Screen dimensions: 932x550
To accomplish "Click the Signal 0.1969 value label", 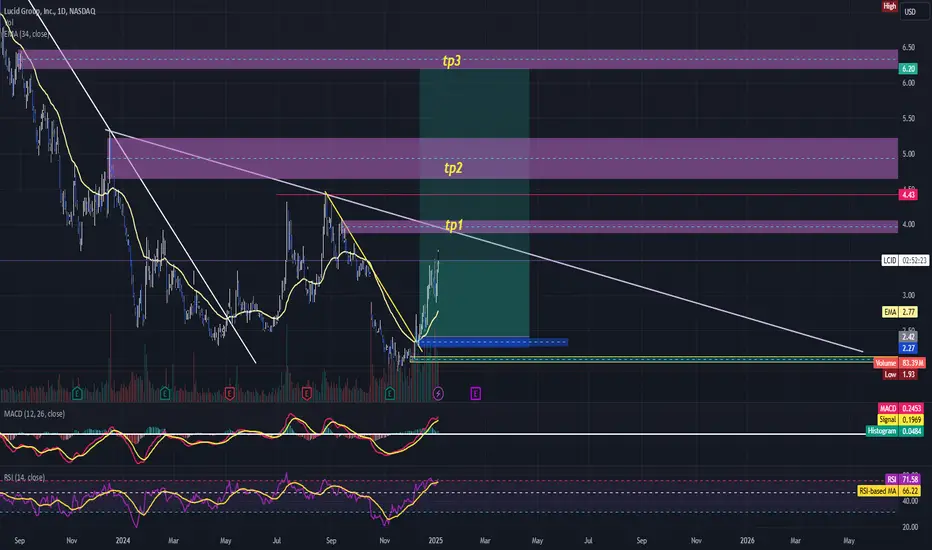I will click(900, 420).
